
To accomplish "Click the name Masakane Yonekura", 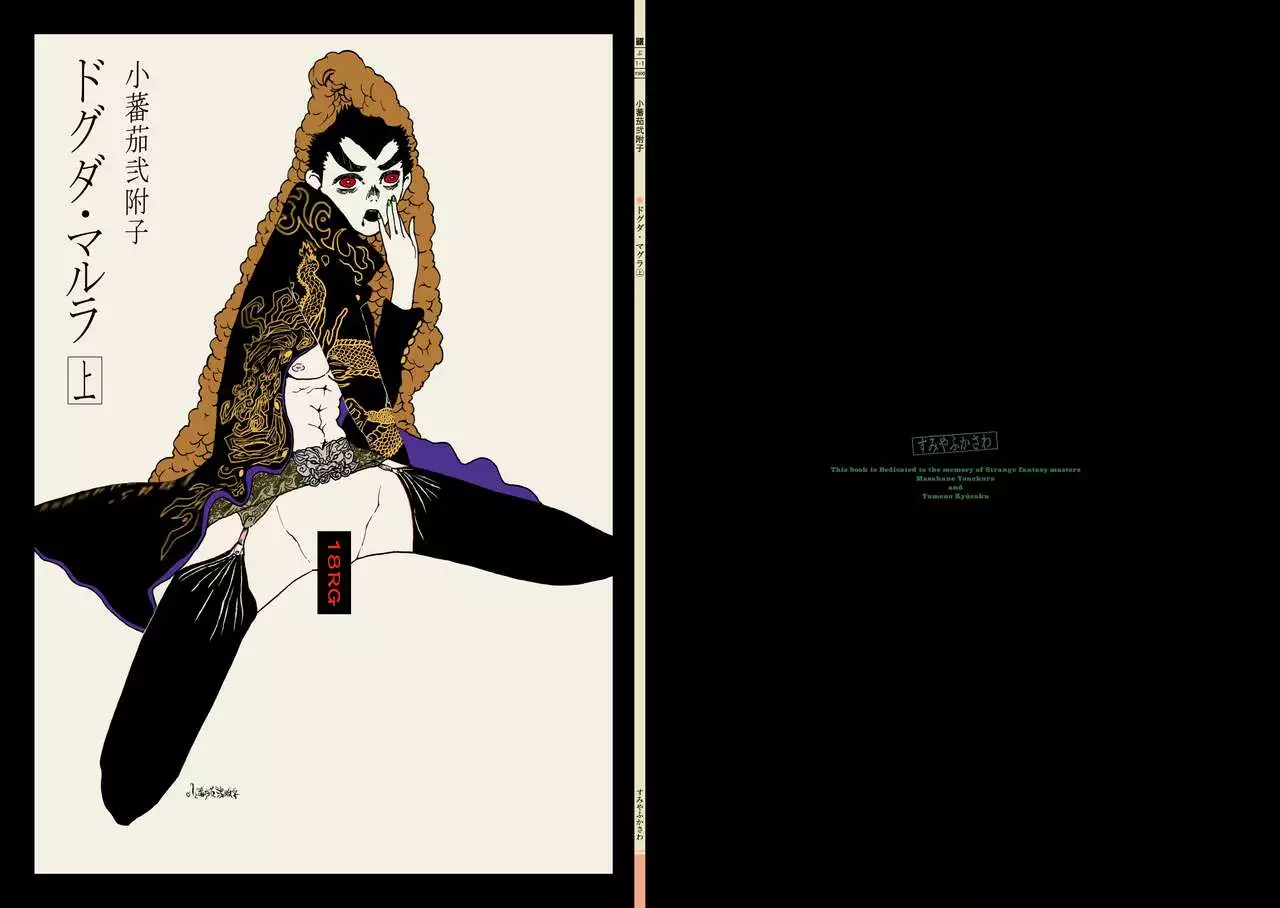I will [x=955, y=478].
